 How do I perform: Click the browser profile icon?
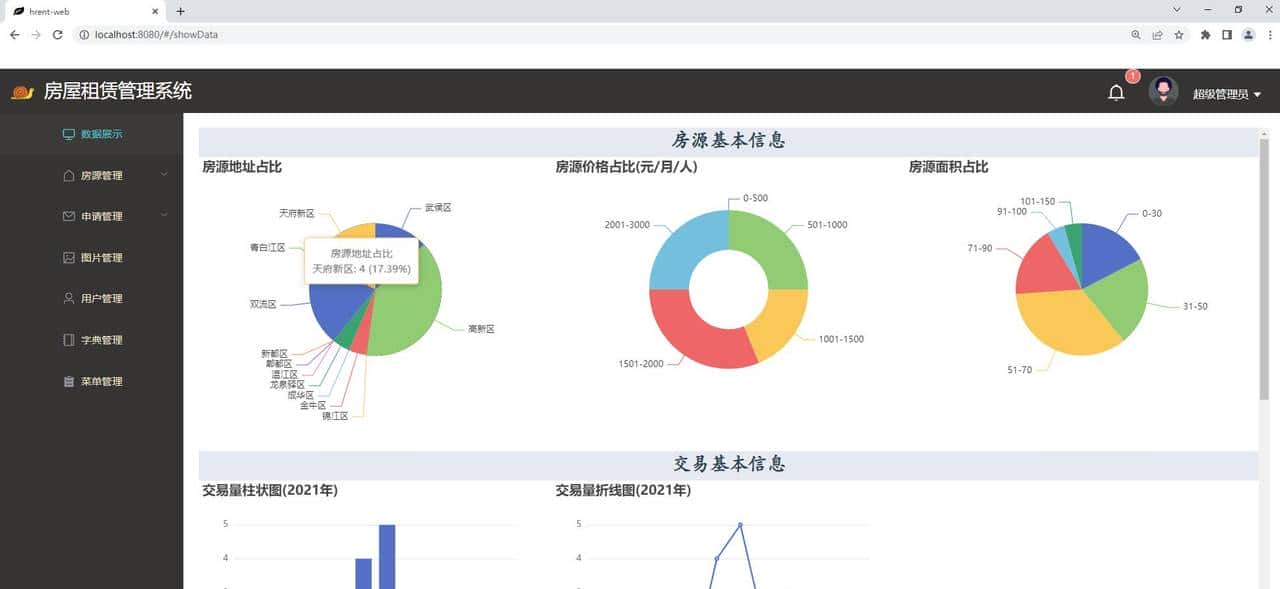(1247, 33)
